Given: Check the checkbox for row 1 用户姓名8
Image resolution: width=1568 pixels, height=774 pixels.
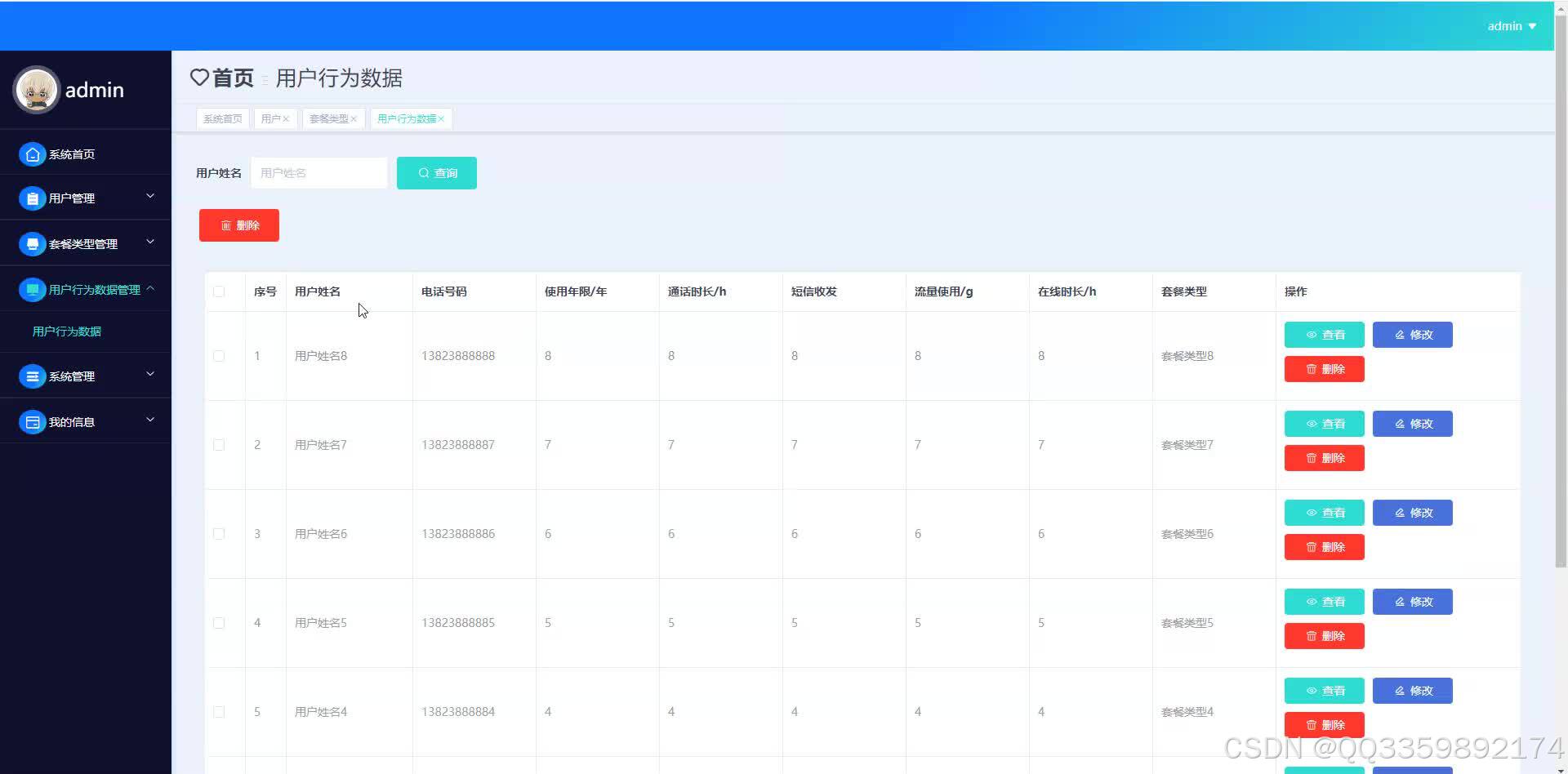Looking at the screenshot, I should pos(218,355).
